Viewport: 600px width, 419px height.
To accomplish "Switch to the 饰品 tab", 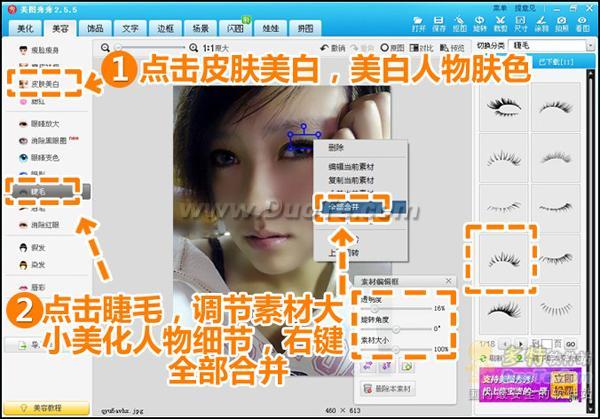I will [95, 28].
